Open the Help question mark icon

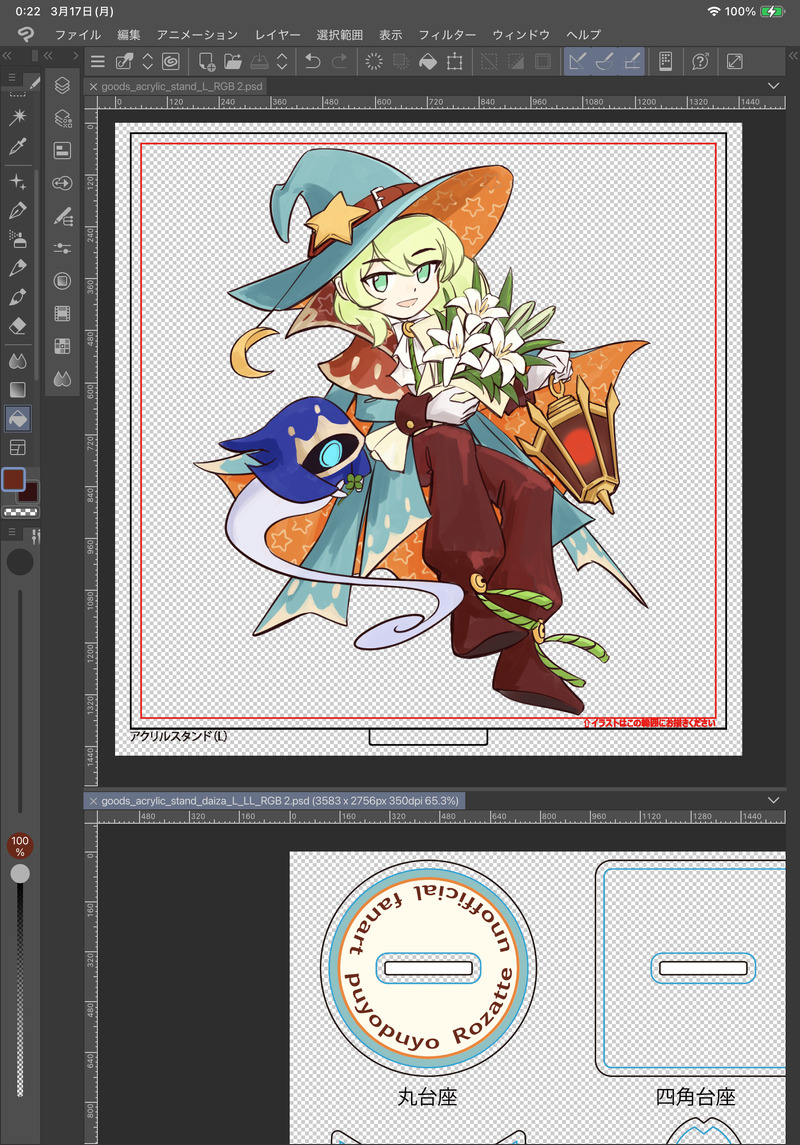pos(700,61)
